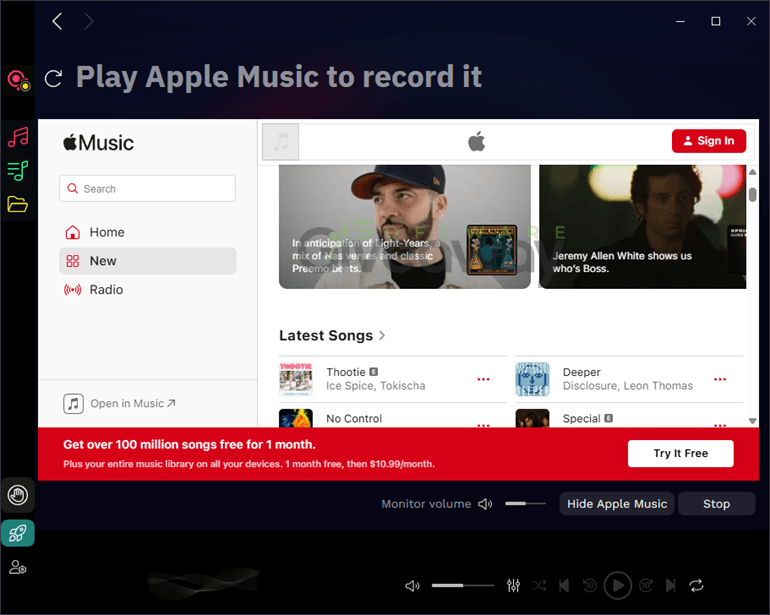Click the Apple logo in header
The image size is (770, 615).
click(x=476, y=141)
